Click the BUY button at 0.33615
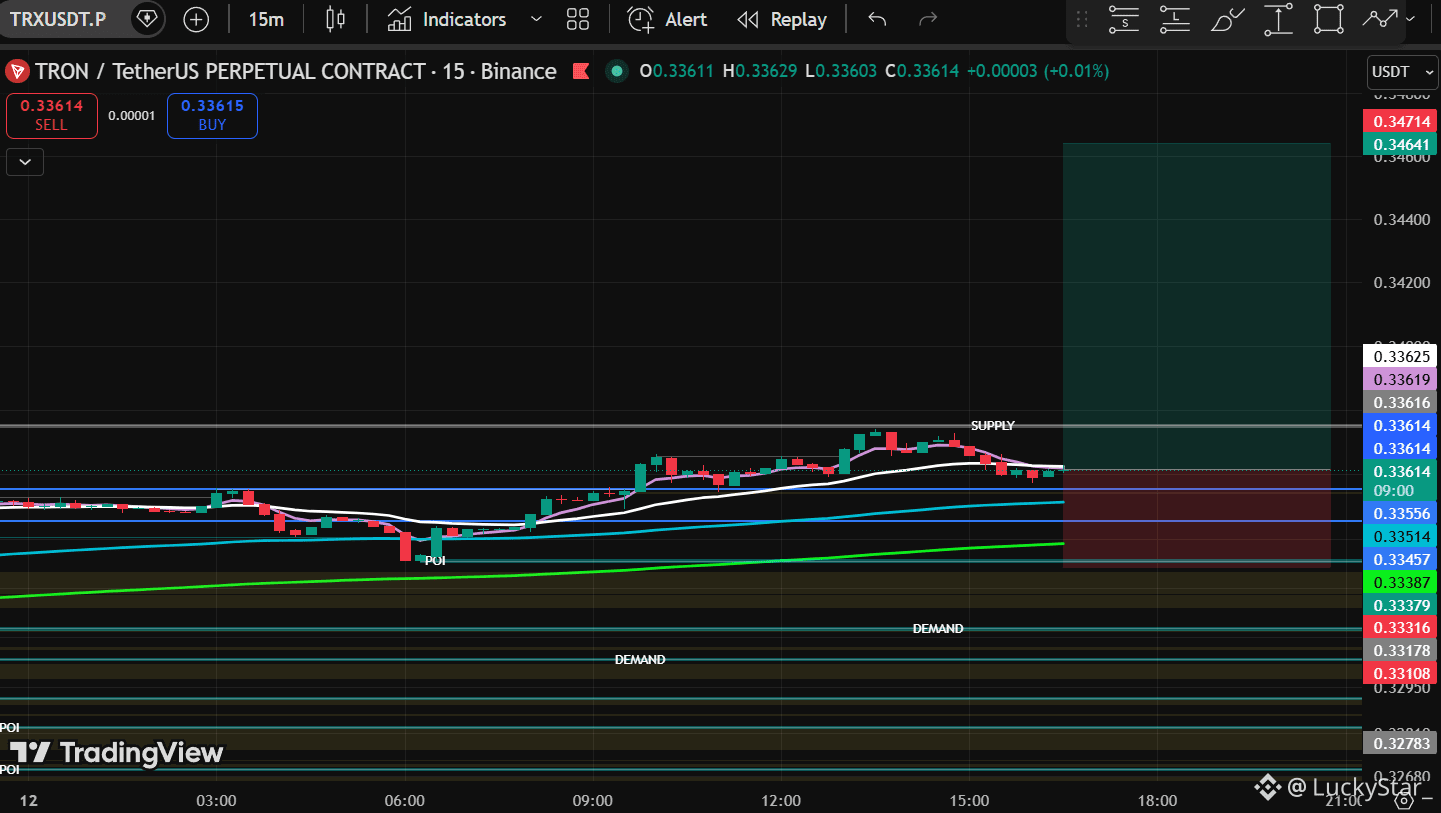 (x=212, y=115)
